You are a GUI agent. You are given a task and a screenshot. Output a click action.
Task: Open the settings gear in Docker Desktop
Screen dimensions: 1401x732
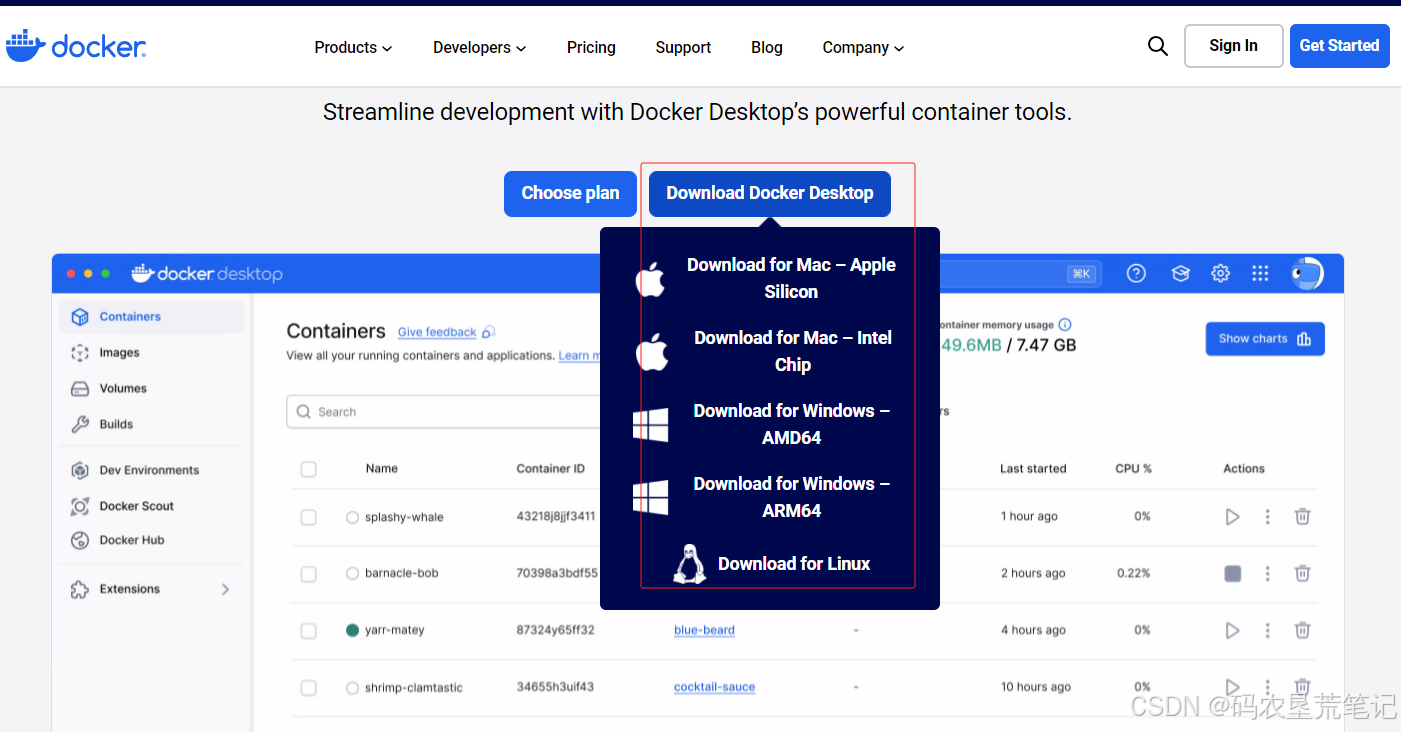click(1220, 273)
